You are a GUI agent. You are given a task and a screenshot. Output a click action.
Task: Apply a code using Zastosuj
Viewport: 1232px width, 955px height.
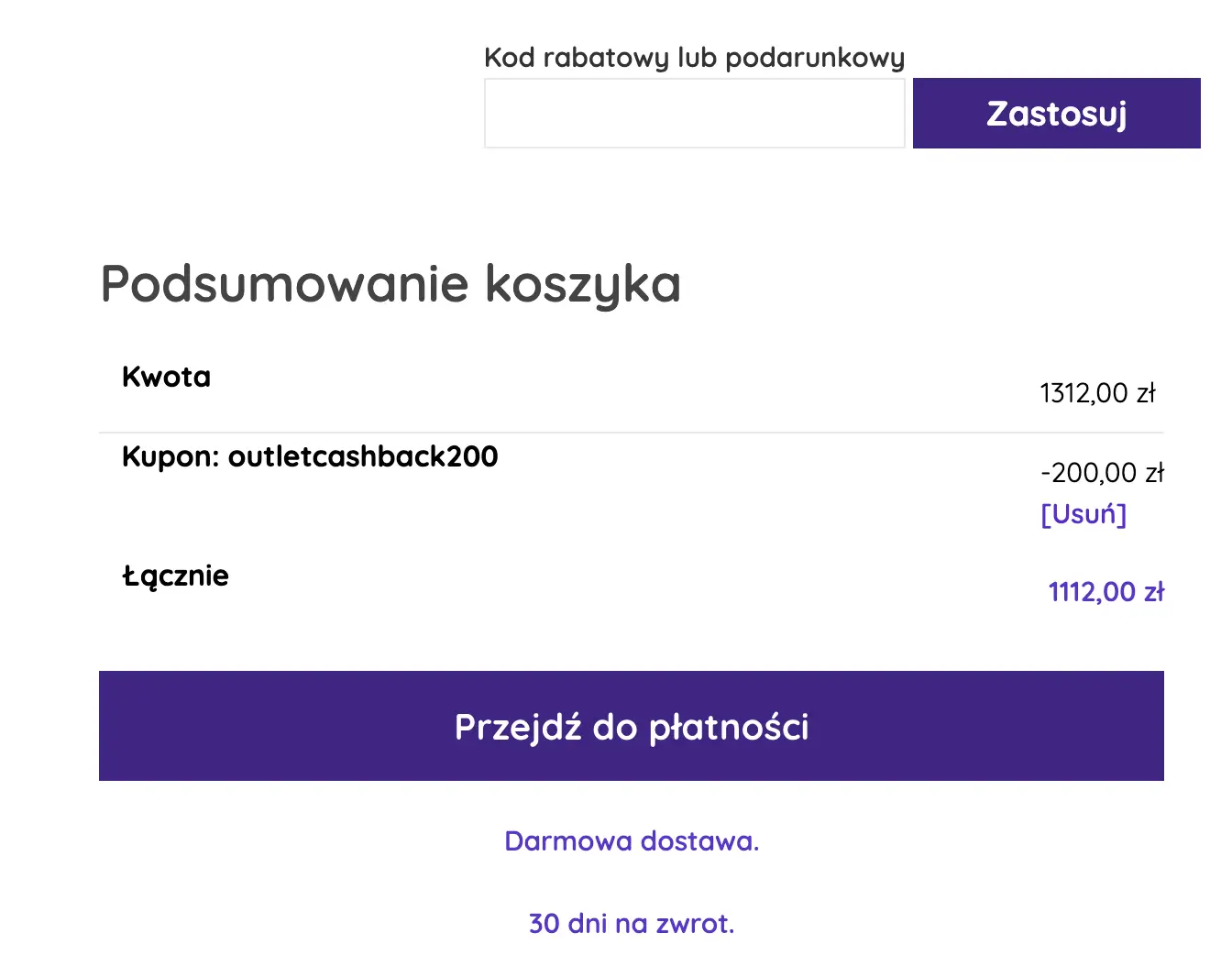pyautogui.click(x=1056, y=113)
